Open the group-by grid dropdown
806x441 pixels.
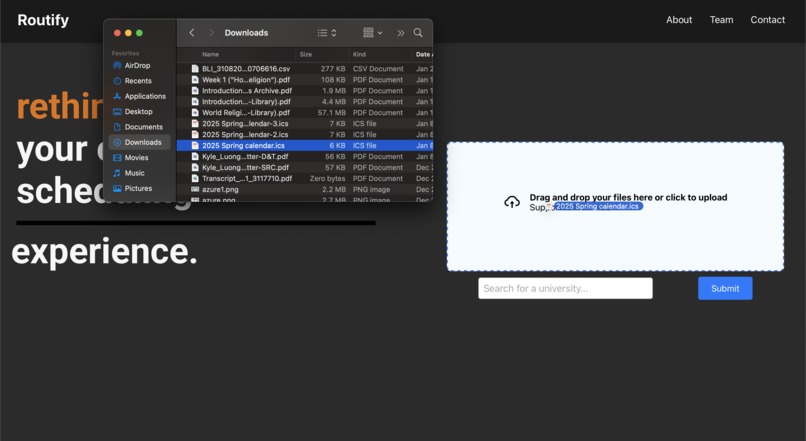click(x=373, y=33)
